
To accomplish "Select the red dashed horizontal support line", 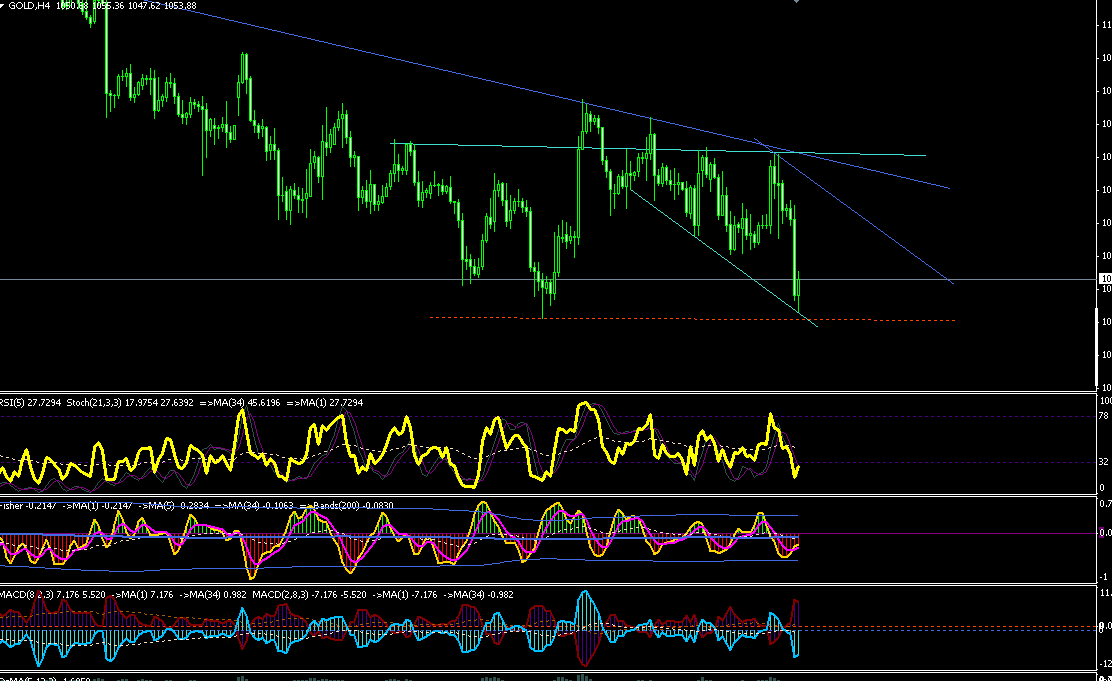I will point(692,319).
